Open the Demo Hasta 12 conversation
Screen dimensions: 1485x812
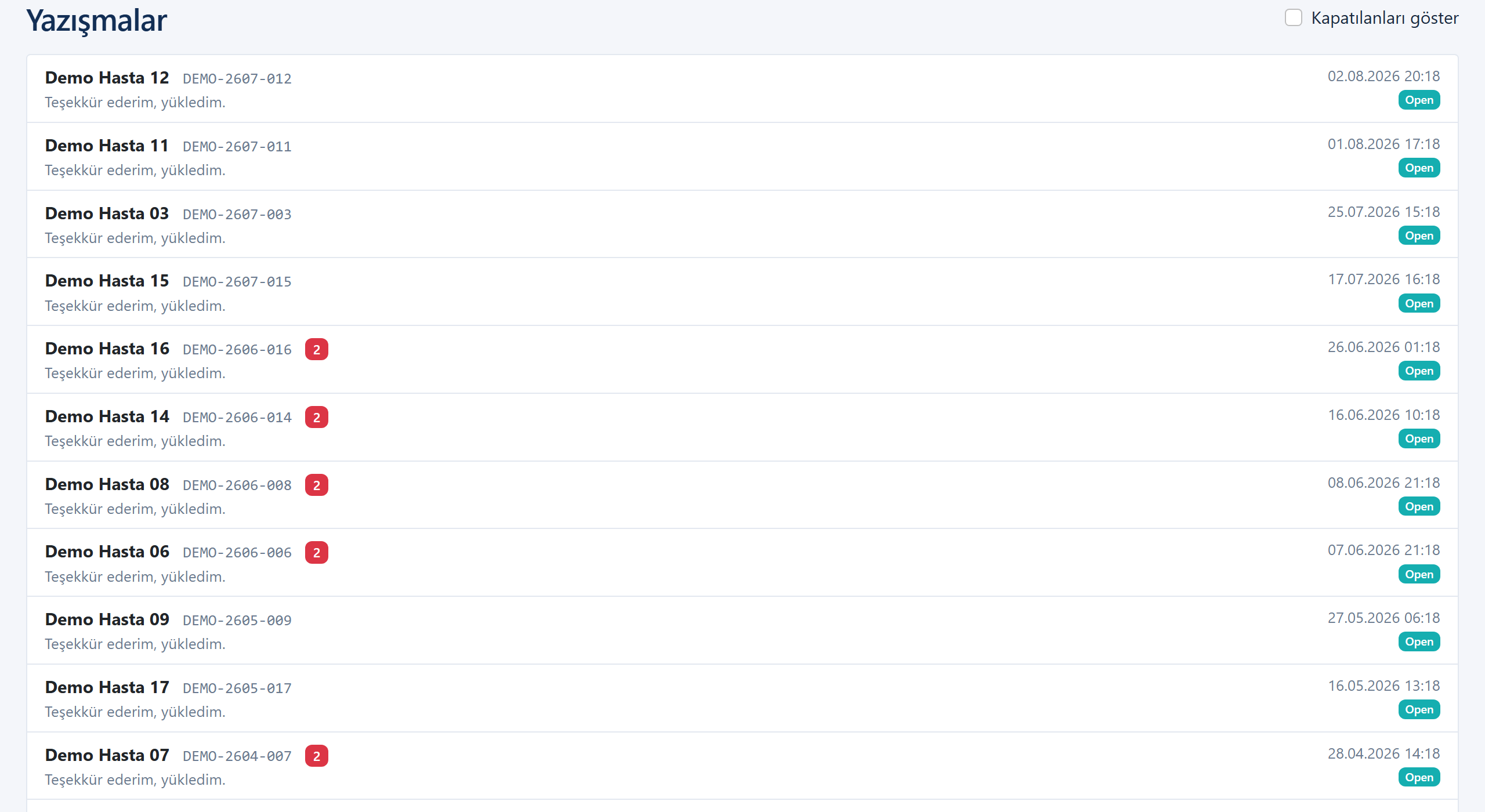(742, 89)
